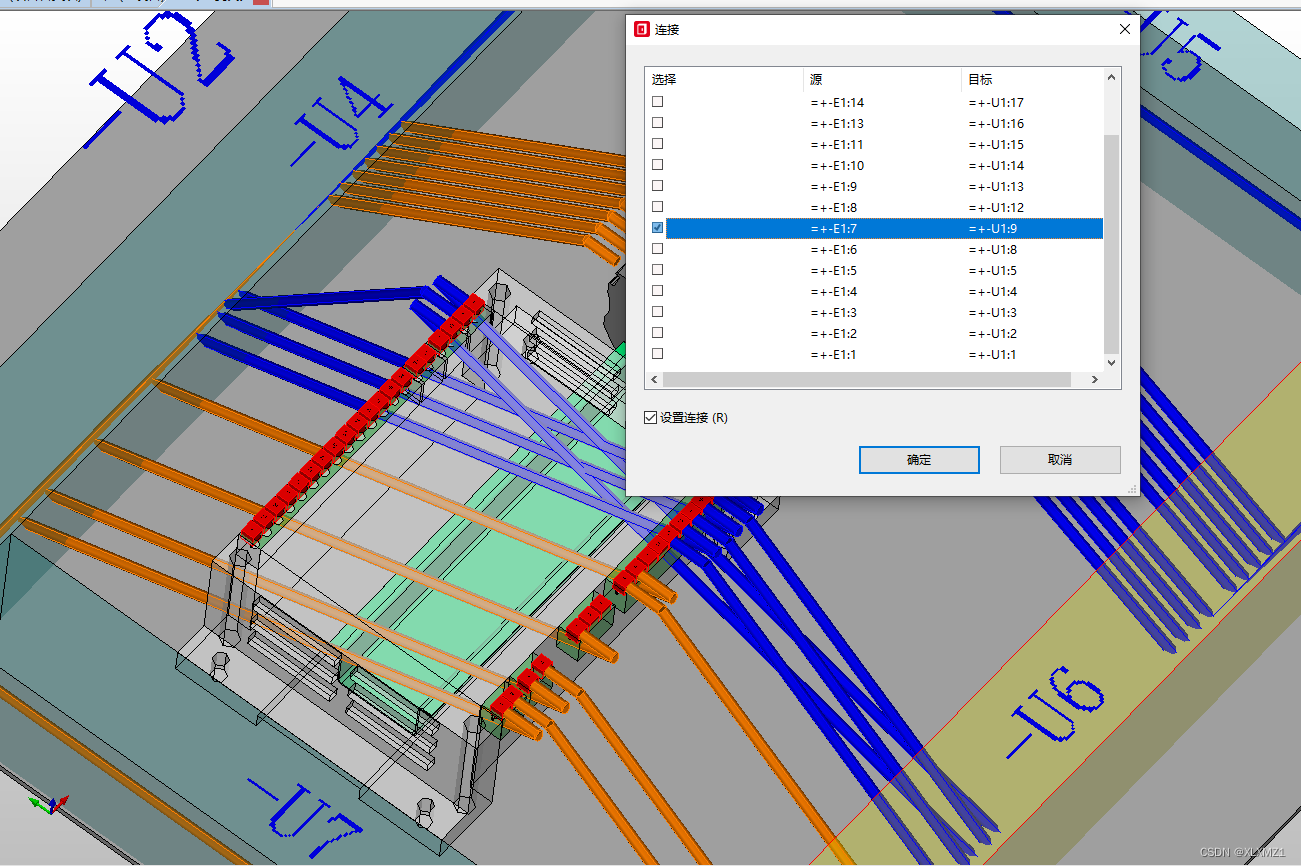
Task: Select target cell =+-U1:12
Action: coord(996,208)
